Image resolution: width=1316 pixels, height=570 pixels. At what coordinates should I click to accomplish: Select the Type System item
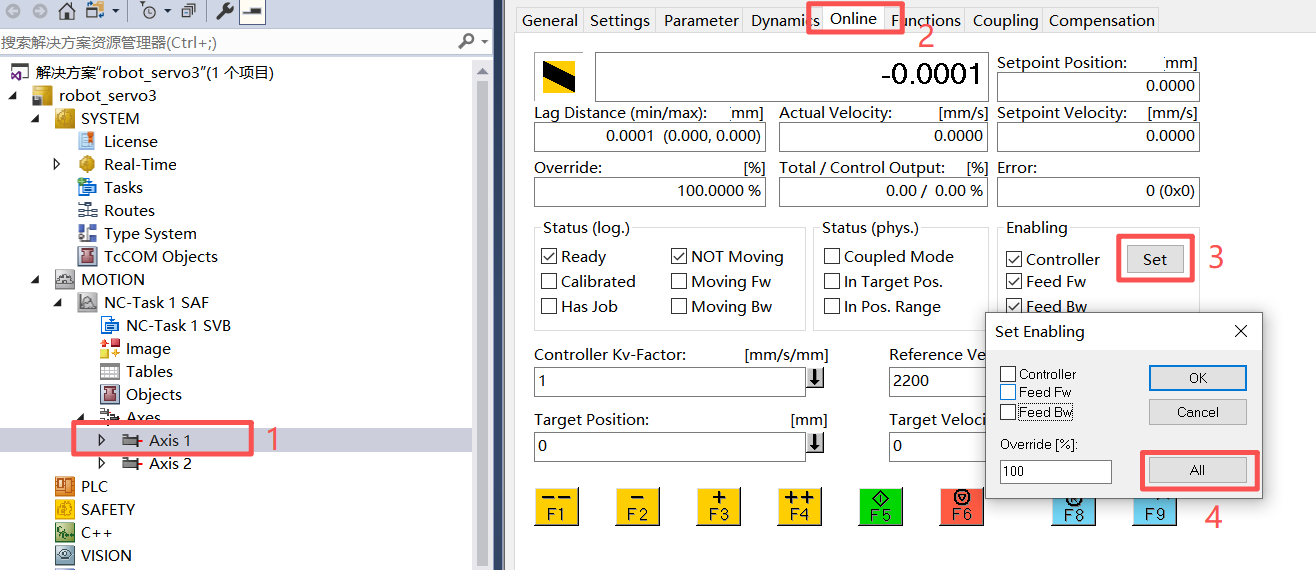coord(150,234)
